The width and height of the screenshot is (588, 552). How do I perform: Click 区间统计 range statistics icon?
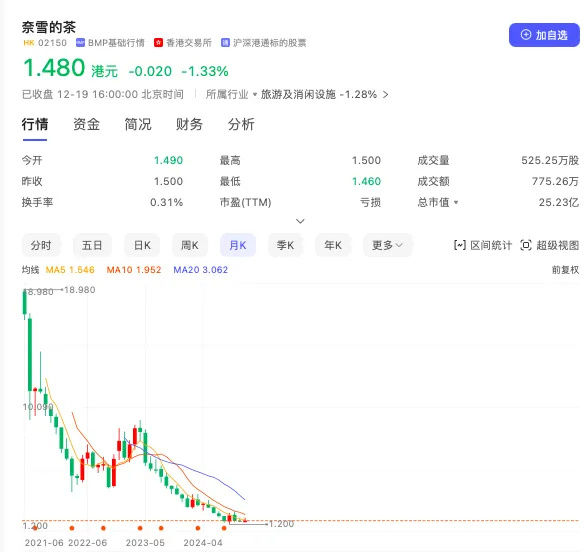[460, 245]
